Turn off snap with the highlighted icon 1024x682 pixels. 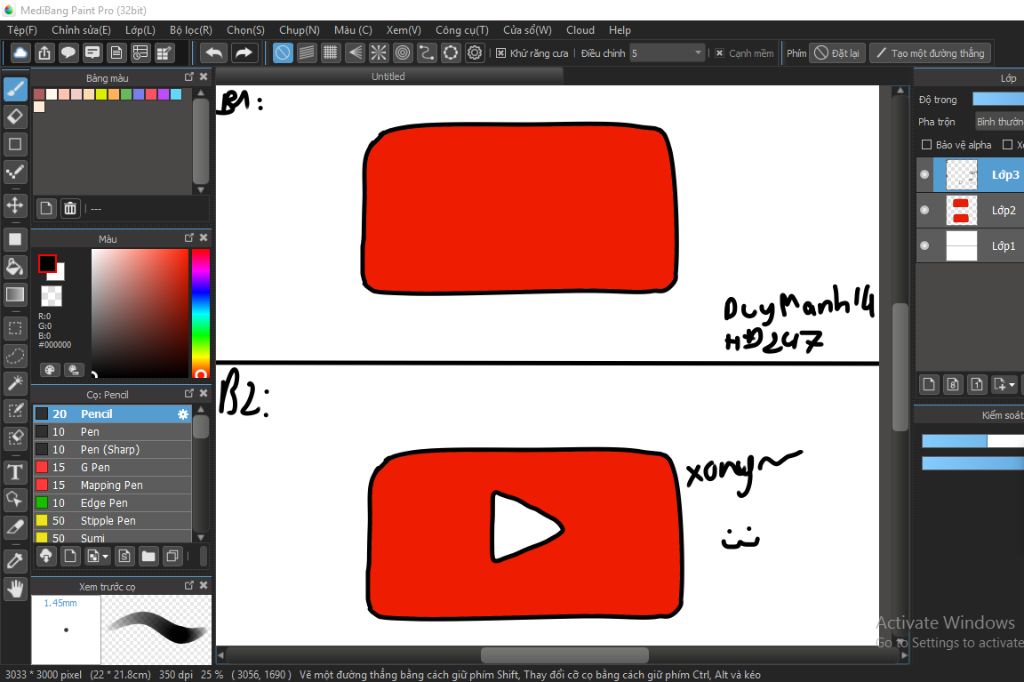tap(283, 53)
